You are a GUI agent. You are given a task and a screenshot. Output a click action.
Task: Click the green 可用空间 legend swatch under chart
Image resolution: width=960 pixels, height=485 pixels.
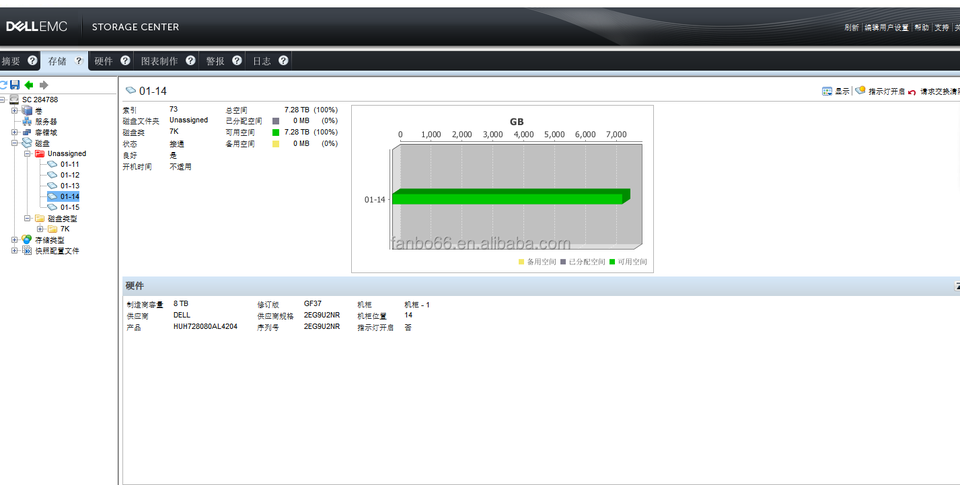pos(612,261)
